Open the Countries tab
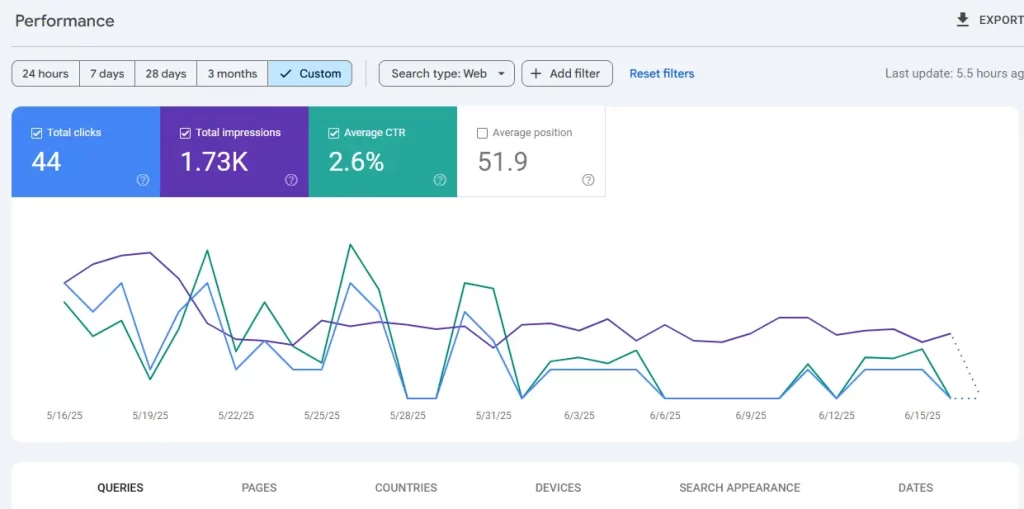Viewport: 1024px width, 509px height. (x=406, y=488)
